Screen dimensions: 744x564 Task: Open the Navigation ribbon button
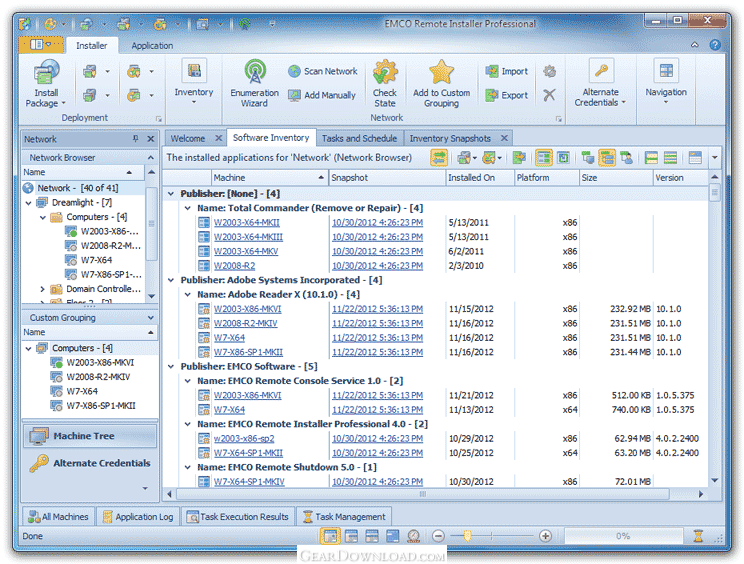pos(666,81)
